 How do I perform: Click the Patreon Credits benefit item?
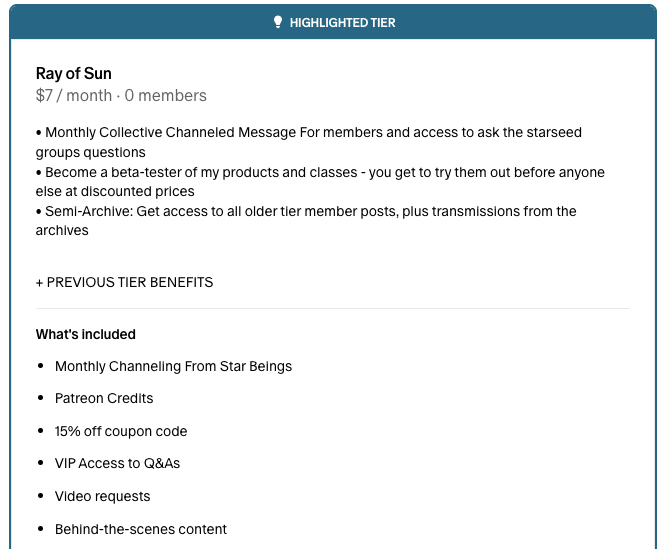[104, 398]
